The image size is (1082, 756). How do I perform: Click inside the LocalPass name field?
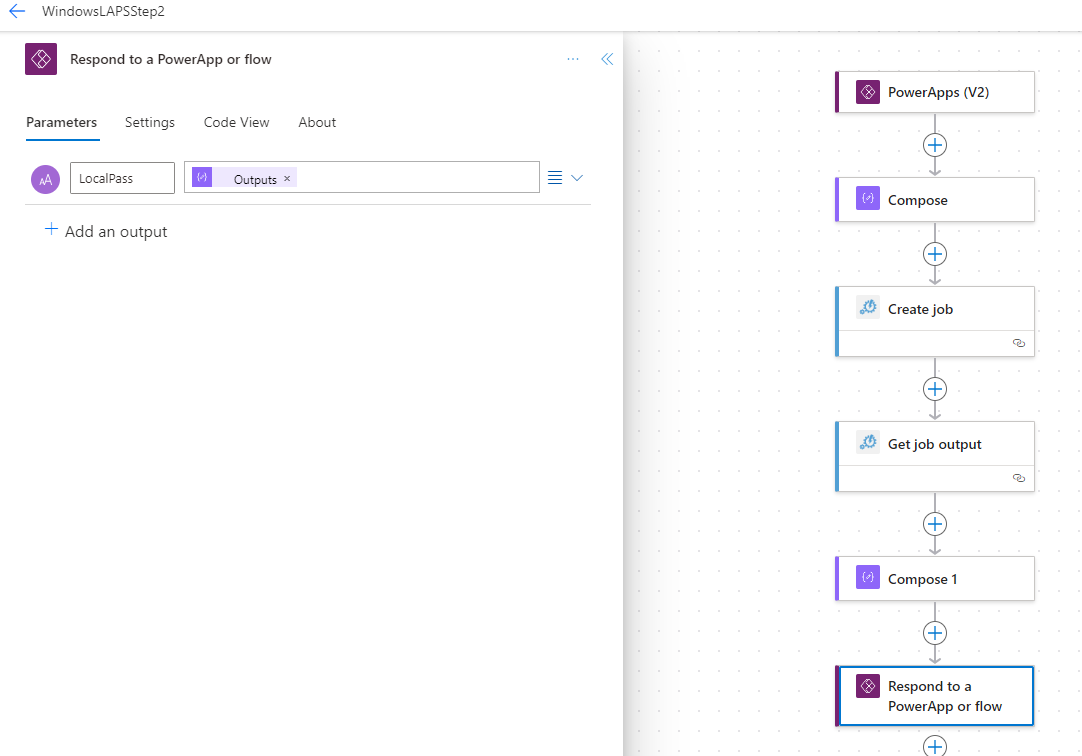click(x=121, y=177)
